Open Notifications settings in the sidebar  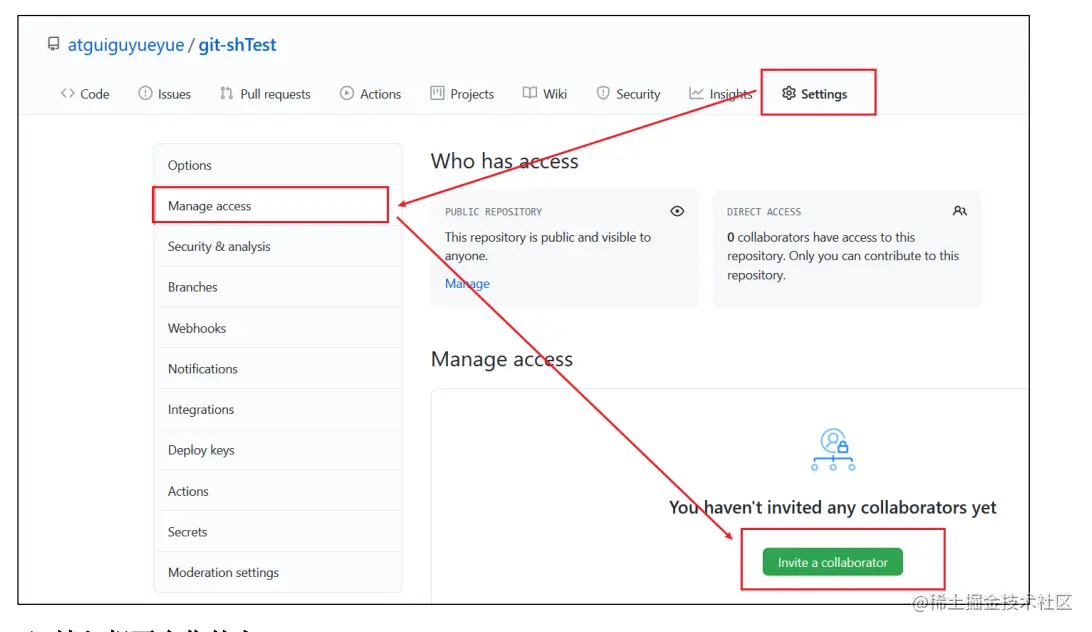277,369
